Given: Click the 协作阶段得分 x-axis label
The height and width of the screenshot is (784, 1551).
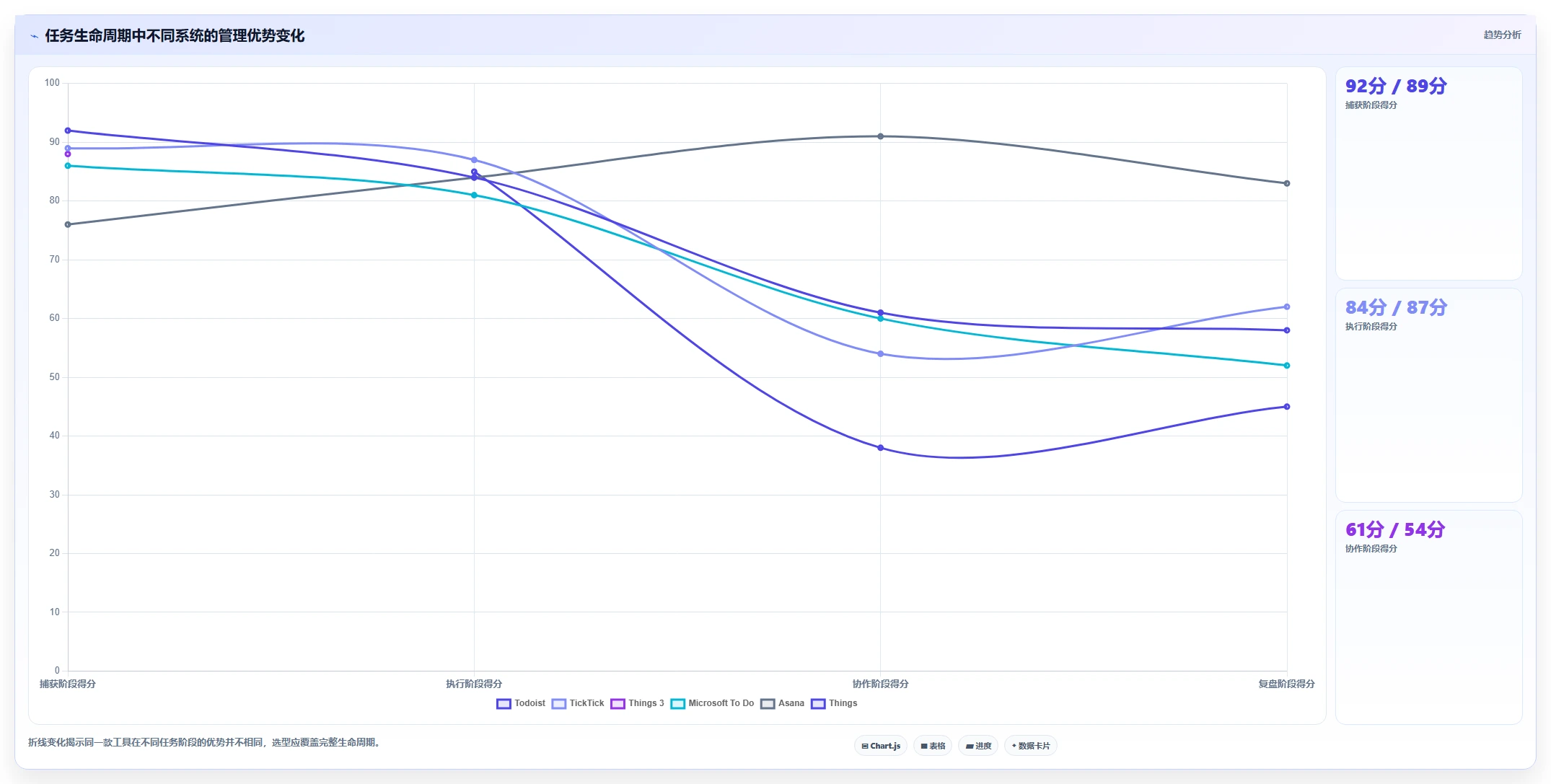Looking at the screenshot, I should [880, 684].
